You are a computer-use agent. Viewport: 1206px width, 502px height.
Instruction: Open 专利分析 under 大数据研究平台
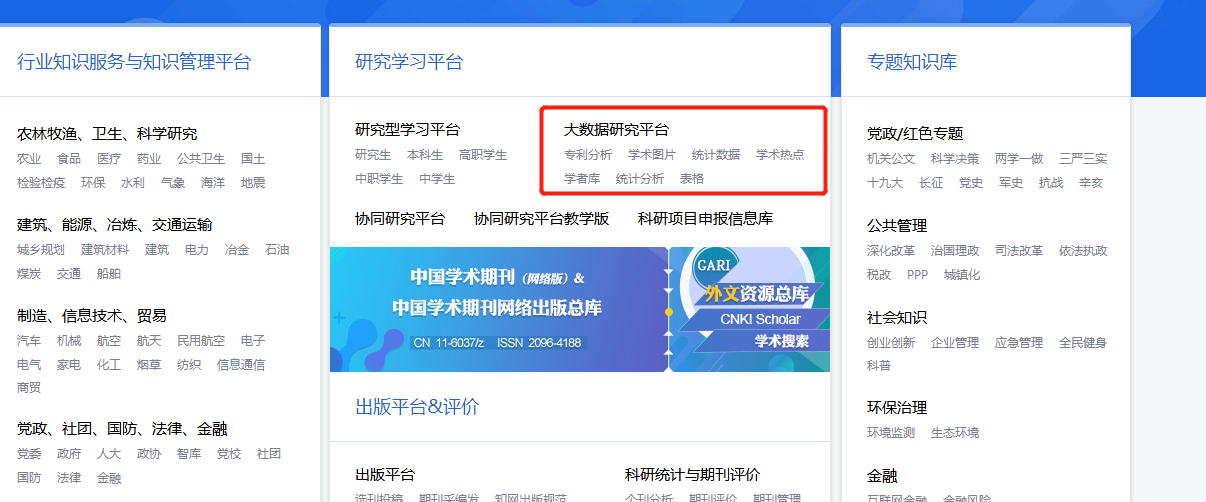[x=588, y=155]
